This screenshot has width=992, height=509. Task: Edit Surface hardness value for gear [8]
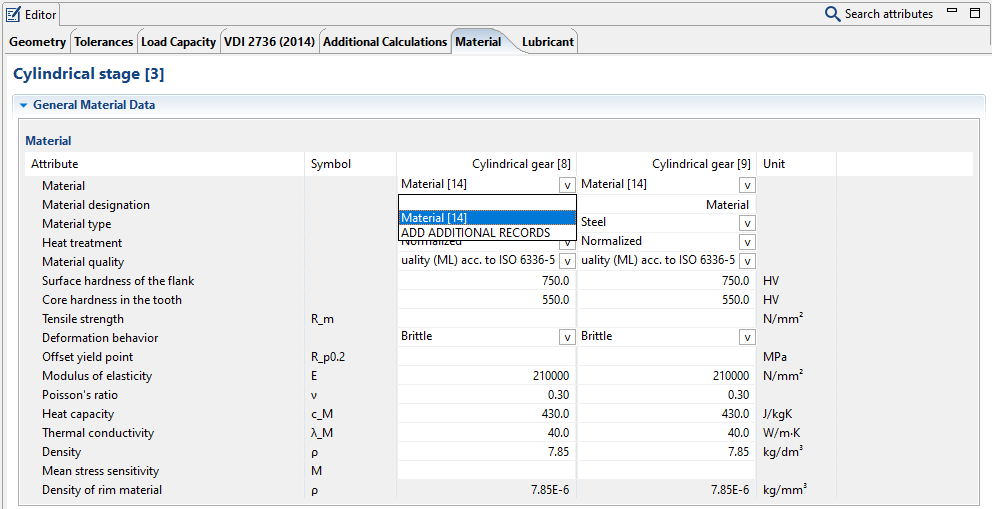487,281
